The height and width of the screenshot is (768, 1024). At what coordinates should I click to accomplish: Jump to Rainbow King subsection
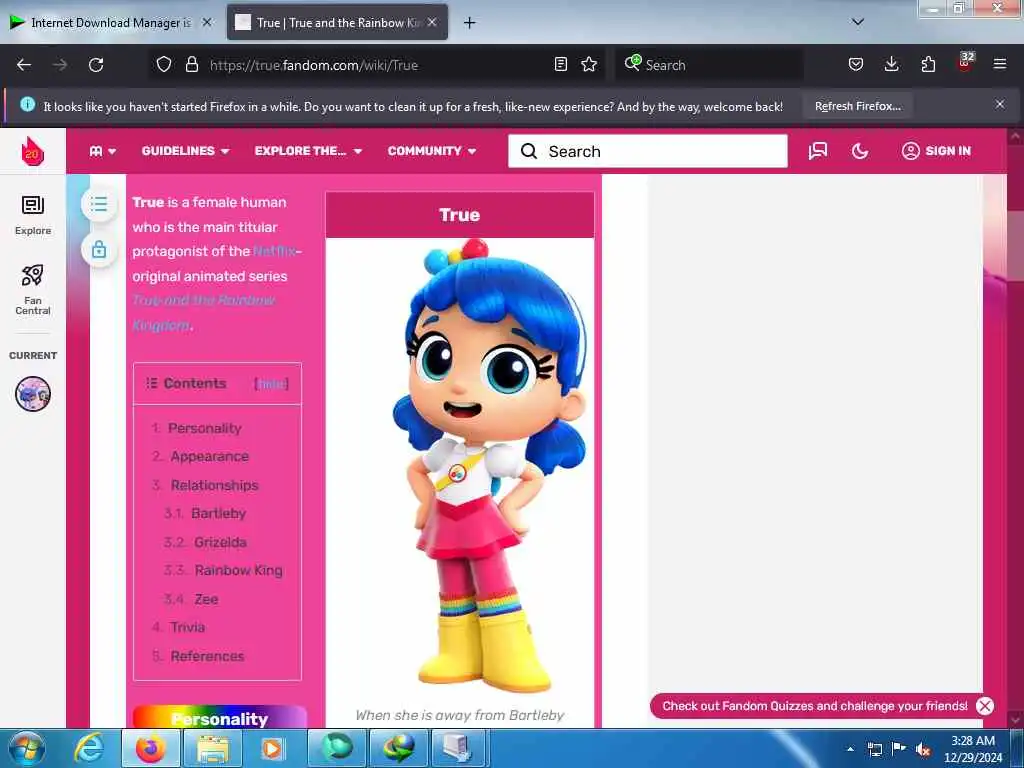tap(239, 570)
